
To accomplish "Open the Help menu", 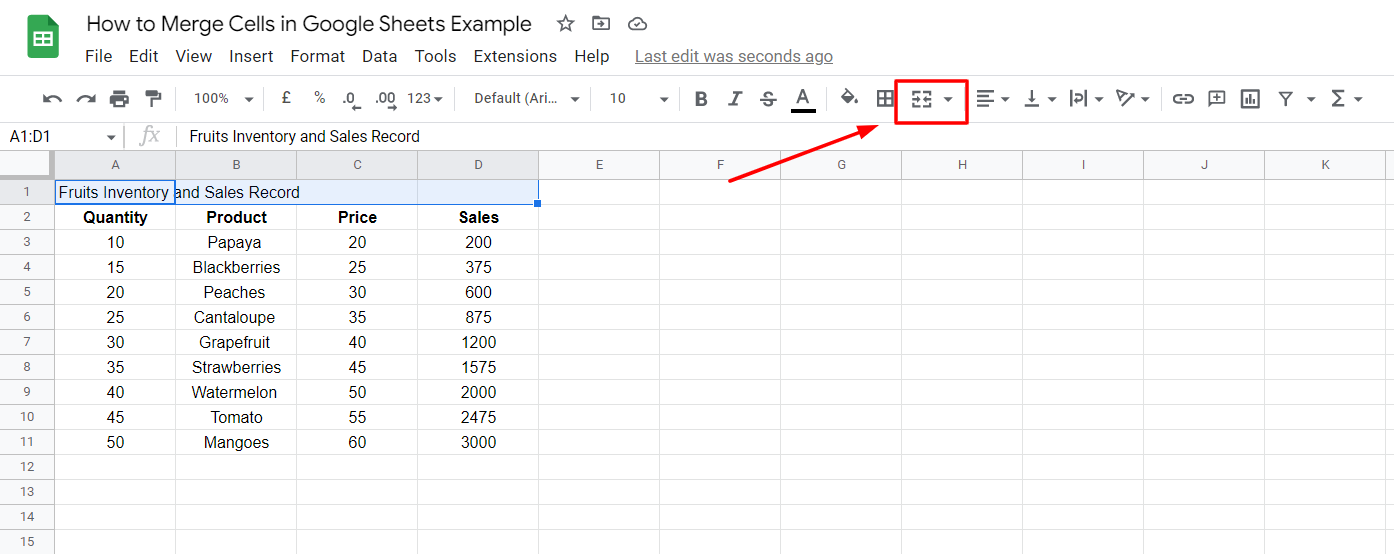I will click(x=592, y=56).
